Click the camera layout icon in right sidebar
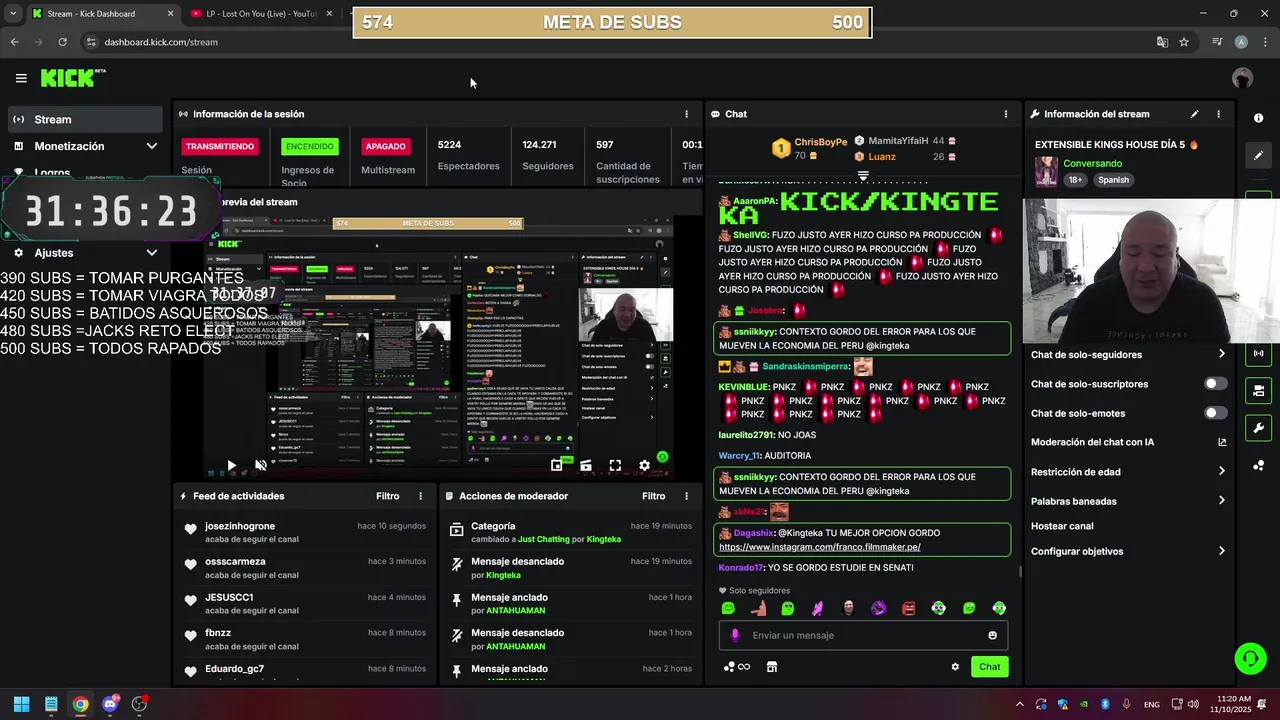Screen dimensions: 1280x720 point(1258,390)
